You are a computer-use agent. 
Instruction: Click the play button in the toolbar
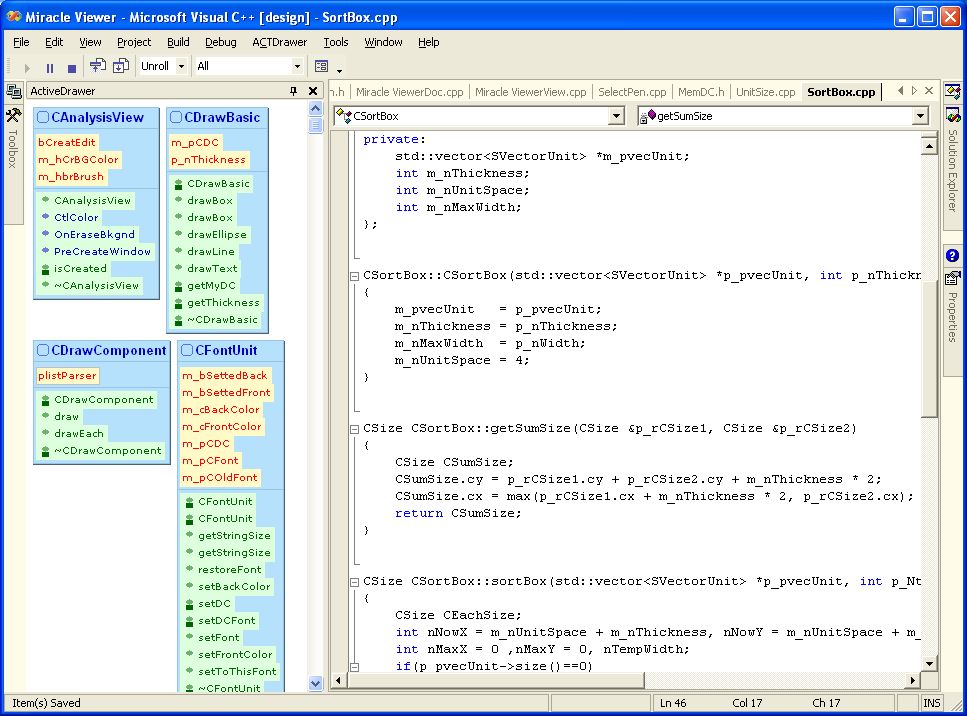[x=27, y=67]
